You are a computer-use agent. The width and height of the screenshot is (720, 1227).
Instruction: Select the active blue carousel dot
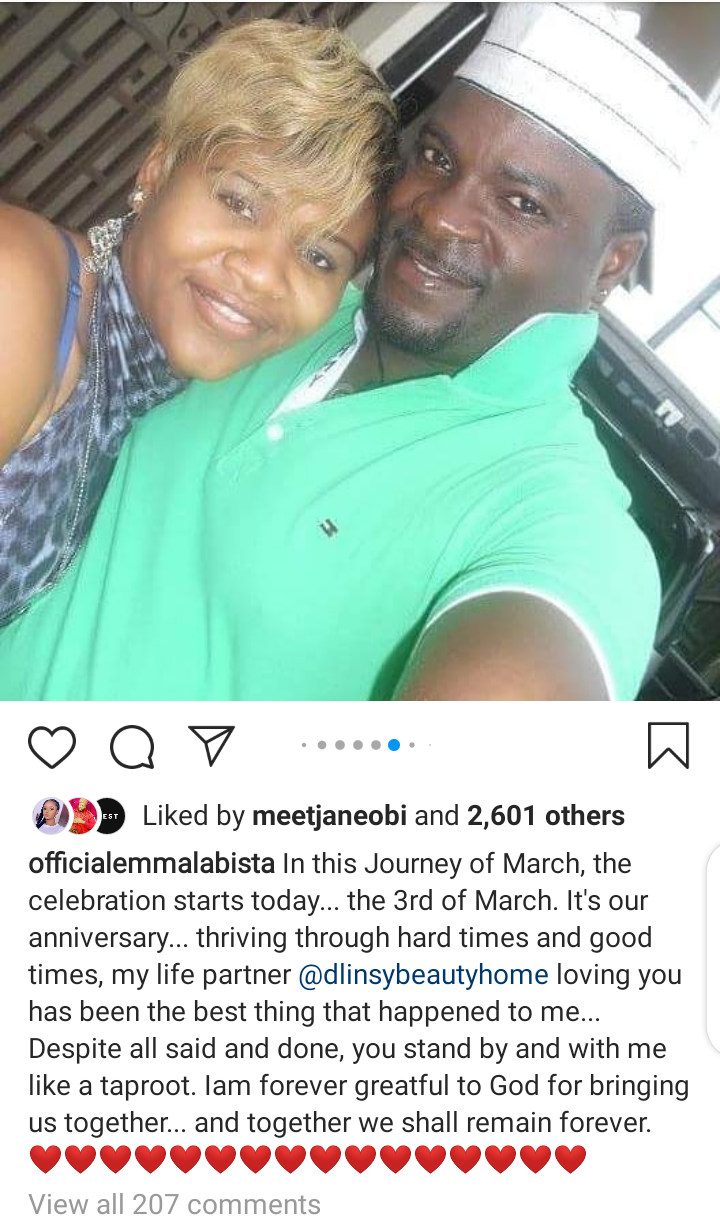click(x=394, y=745)
